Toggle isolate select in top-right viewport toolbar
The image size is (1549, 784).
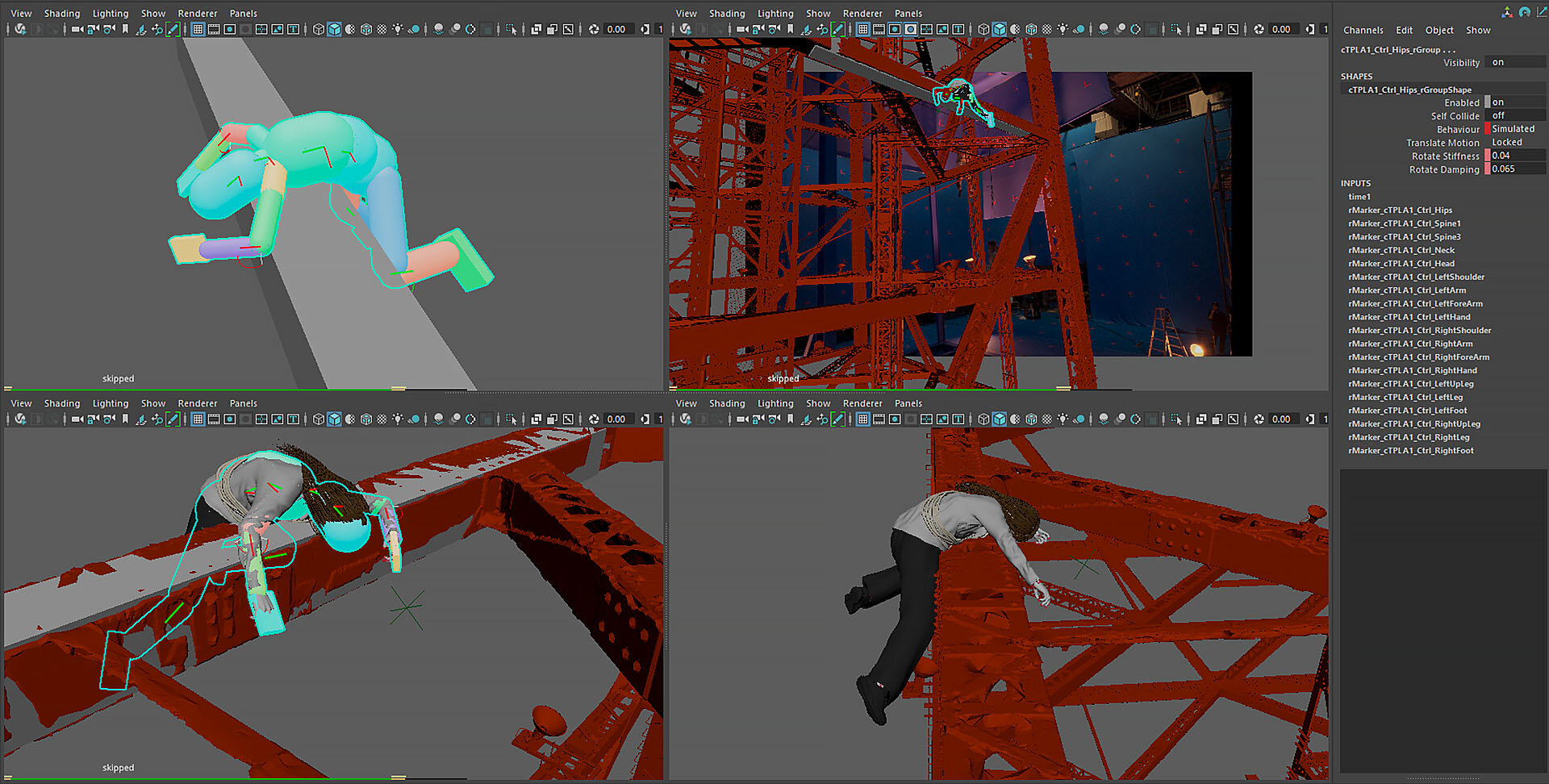tap(1176, 29)
